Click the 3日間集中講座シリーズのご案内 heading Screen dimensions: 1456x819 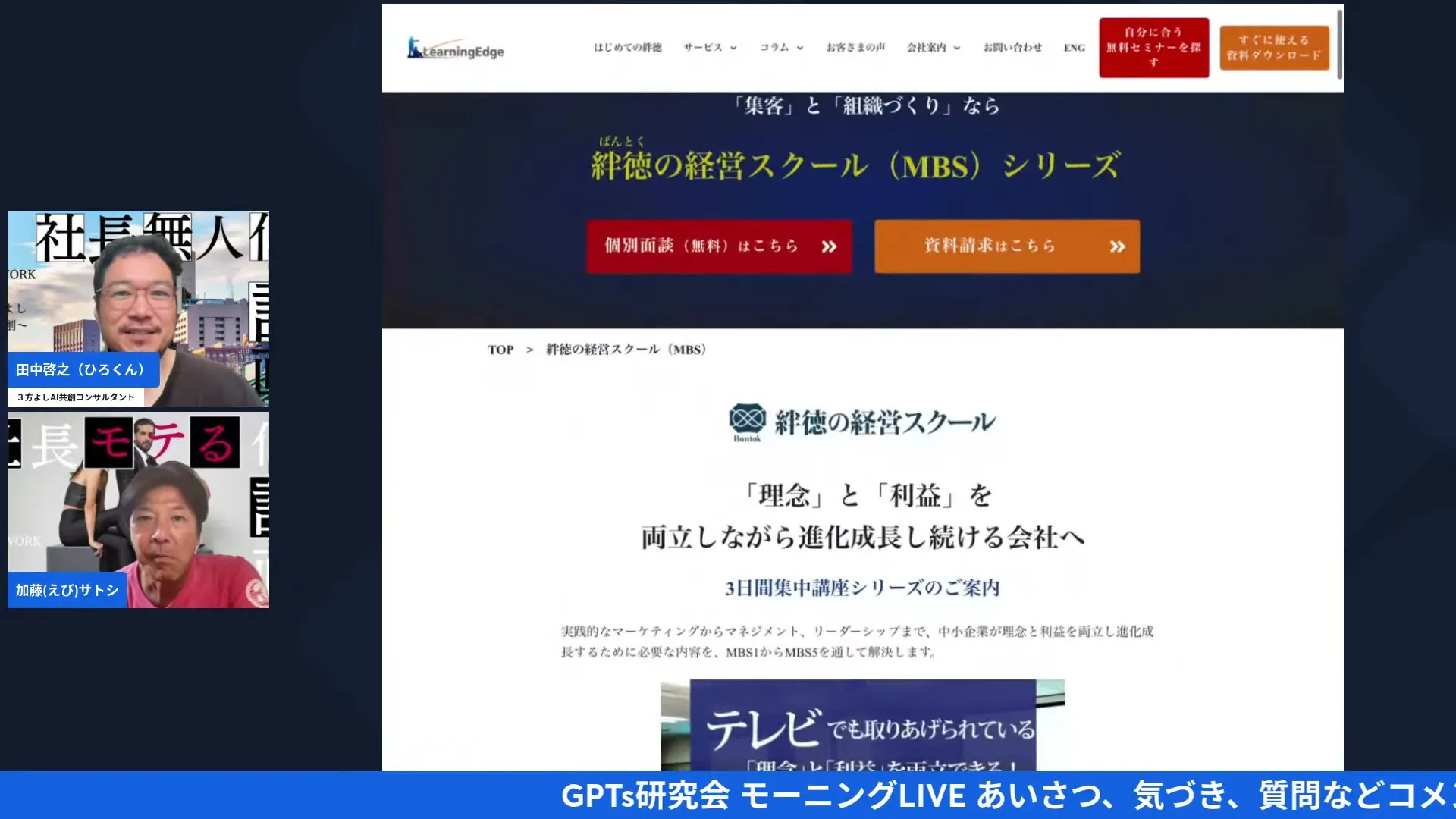point(862,588)
